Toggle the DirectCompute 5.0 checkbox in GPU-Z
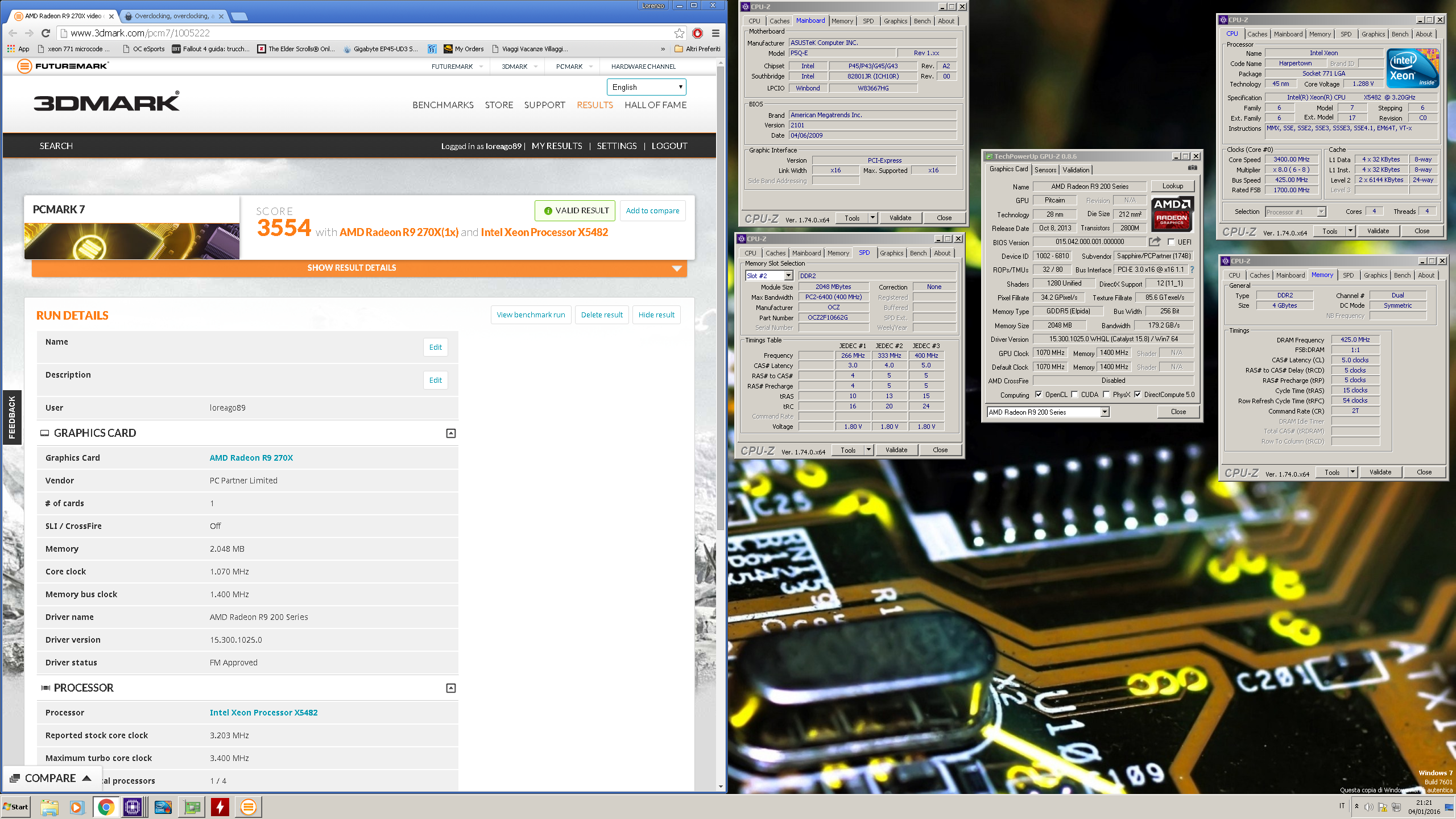Screen dimensions: 1456x819 pos(1137,394)
